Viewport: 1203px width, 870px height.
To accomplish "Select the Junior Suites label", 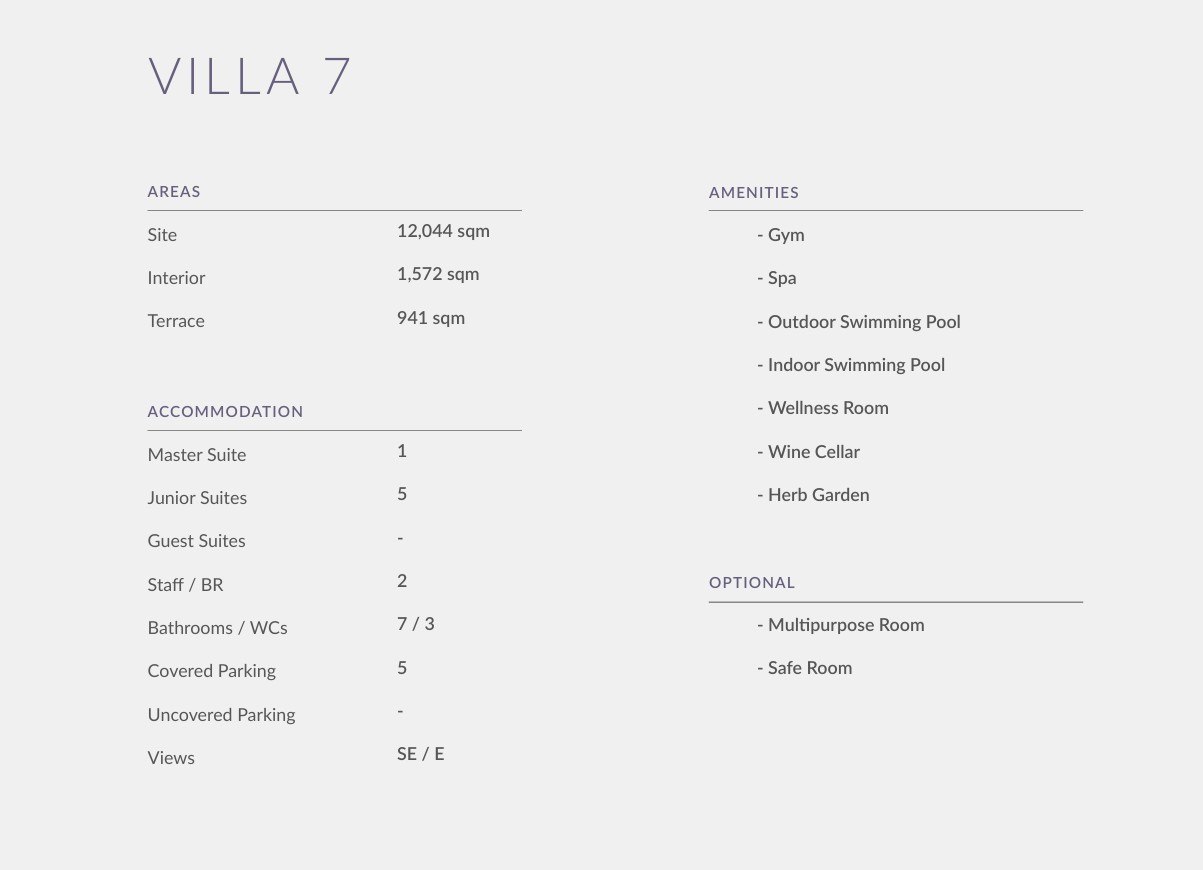I will 197,498.
